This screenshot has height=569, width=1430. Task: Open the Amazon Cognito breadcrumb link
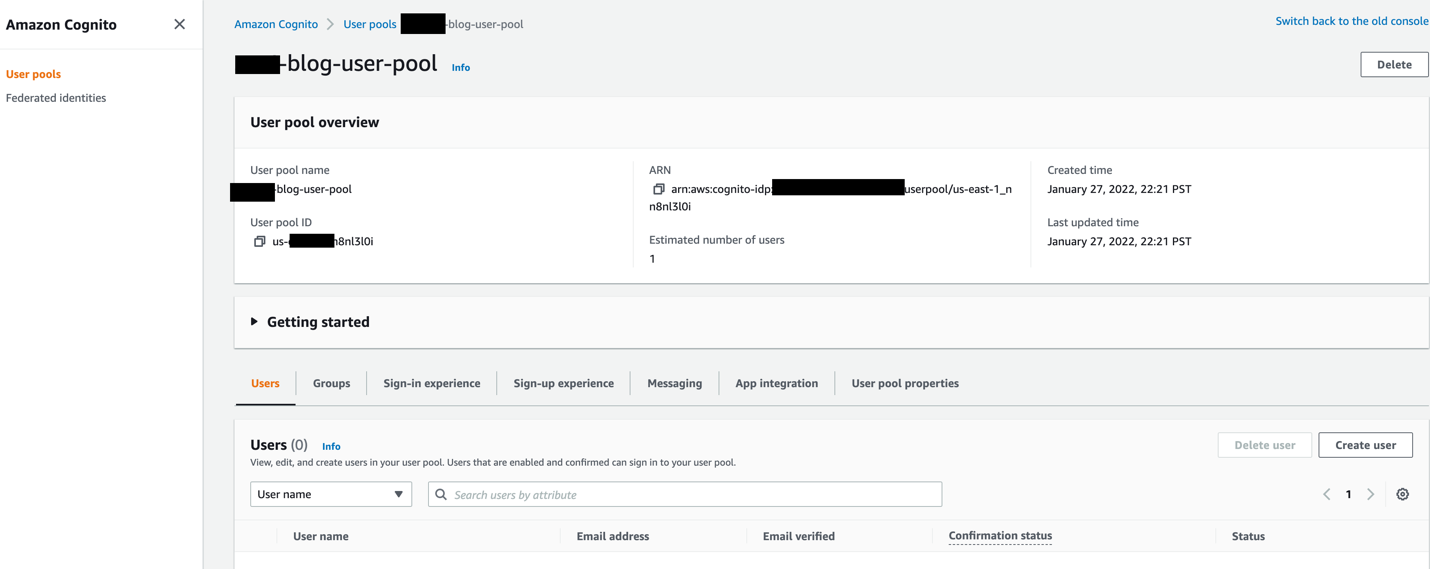coord(276,24)
